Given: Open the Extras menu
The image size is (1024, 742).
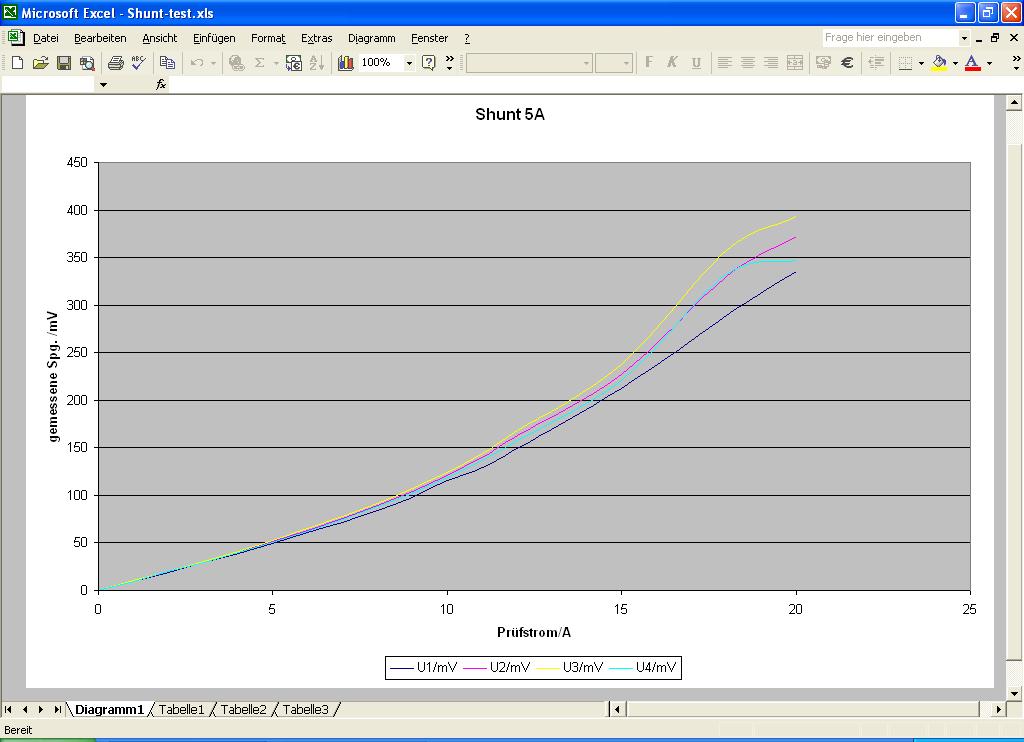Looking at the screenshot, I should [x=316, y=38].
